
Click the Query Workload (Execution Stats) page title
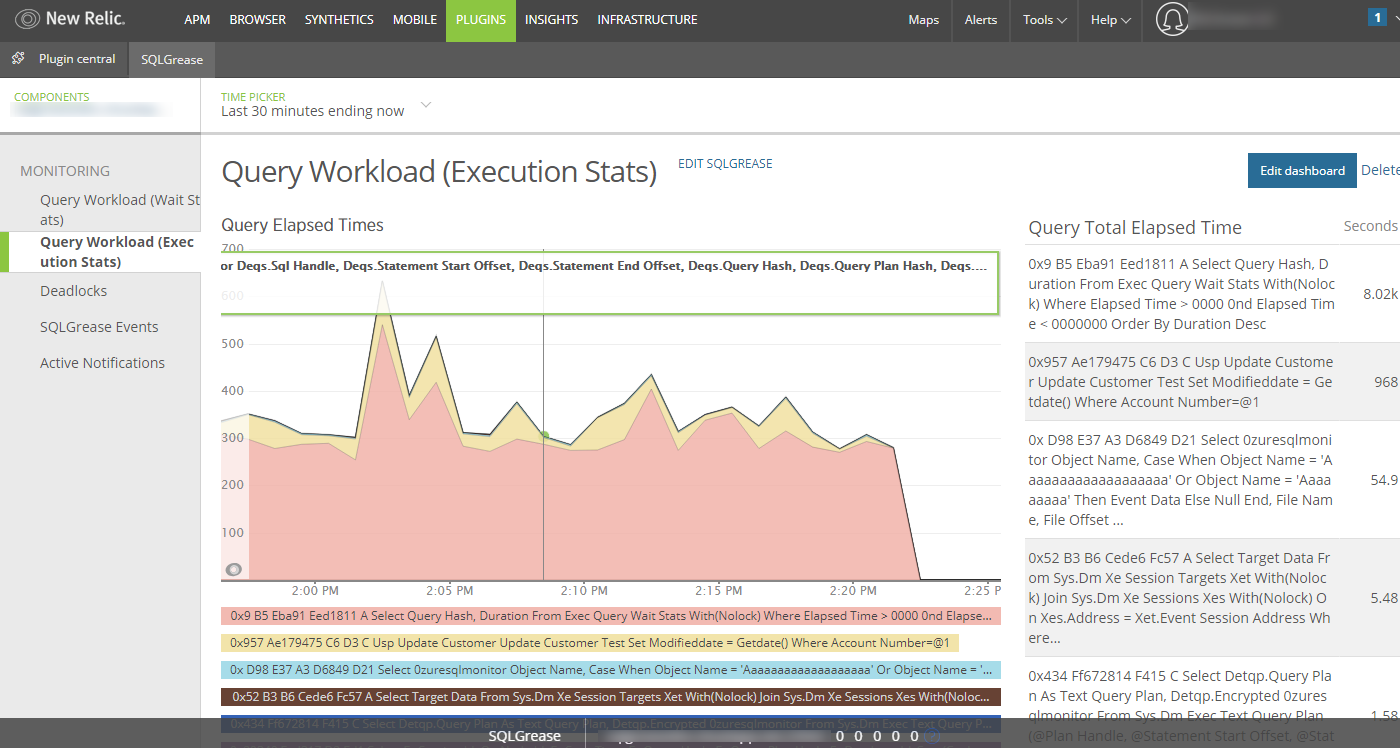coord(439,172)
